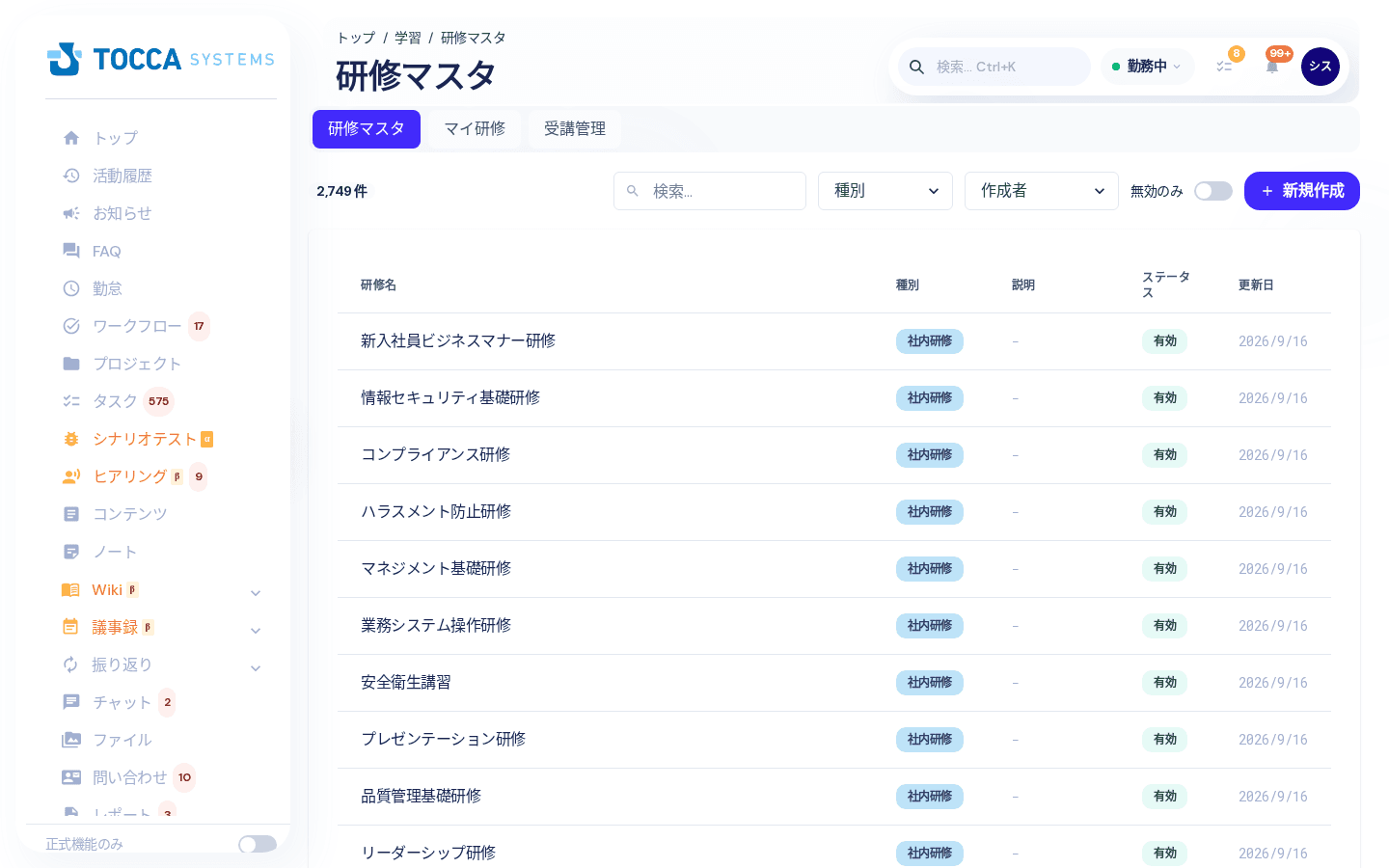1389x868 pixels.
Task: Focus the global 検索 Ctrl+K field
Action: pyautogui.click(x=994, y=67)
